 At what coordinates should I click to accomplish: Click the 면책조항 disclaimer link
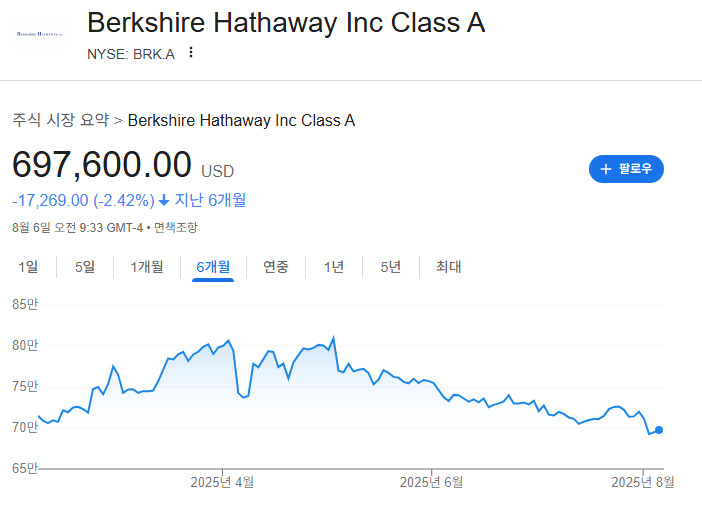pyautogui.click(x=176, y=227)
